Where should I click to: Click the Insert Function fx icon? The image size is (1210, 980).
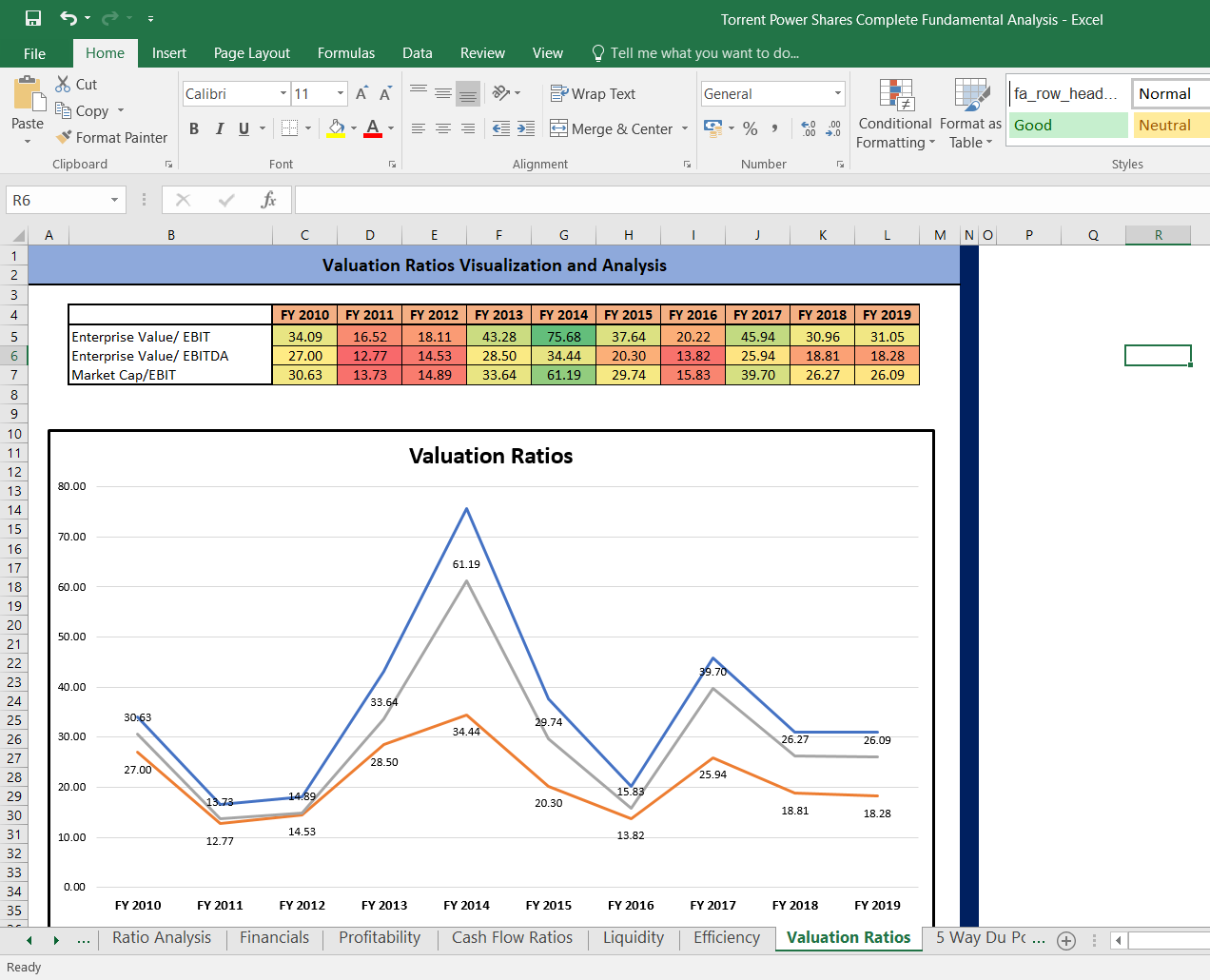click(x=269, y=200)
